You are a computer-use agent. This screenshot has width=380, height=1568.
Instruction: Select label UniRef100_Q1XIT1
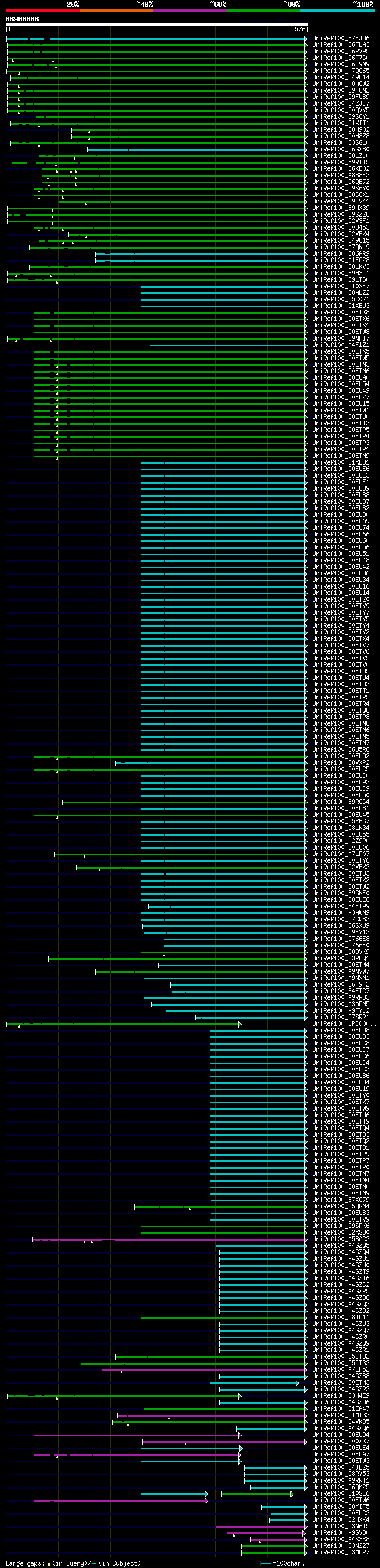[x=341, y=123]
